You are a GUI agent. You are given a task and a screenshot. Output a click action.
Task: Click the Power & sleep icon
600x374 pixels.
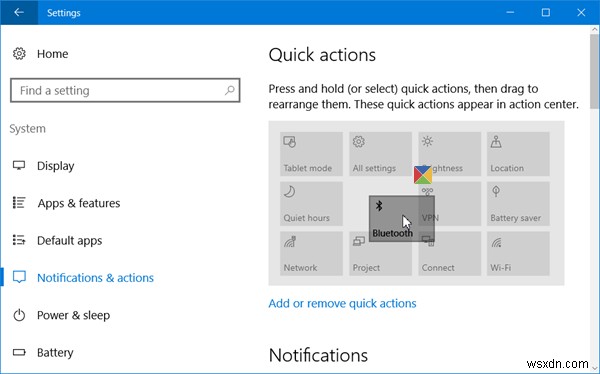[x=19, y=315]
